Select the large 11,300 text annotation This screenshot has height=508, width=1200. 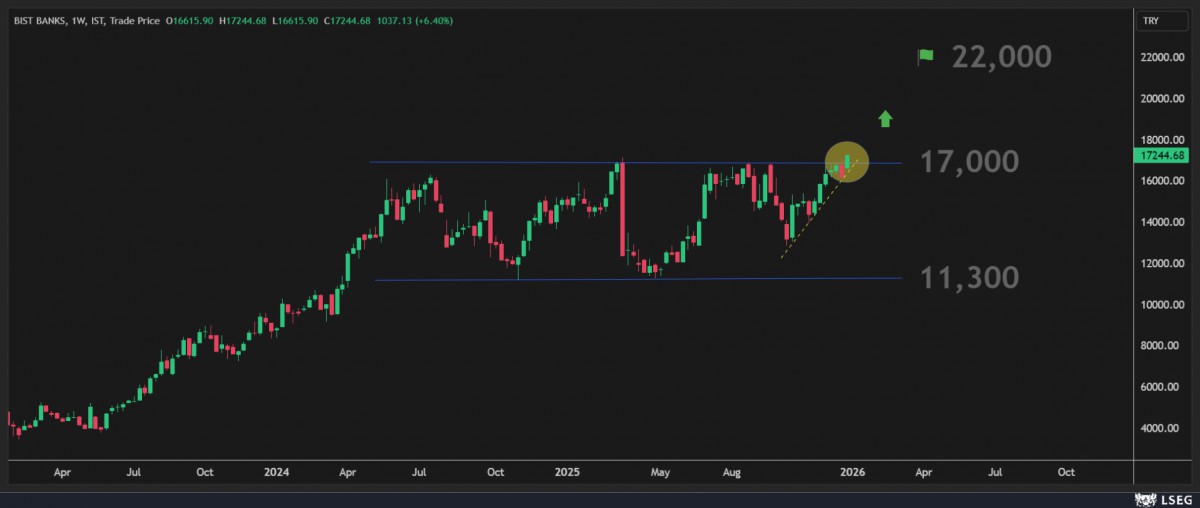pyautogui.click(x=969, y=278)
